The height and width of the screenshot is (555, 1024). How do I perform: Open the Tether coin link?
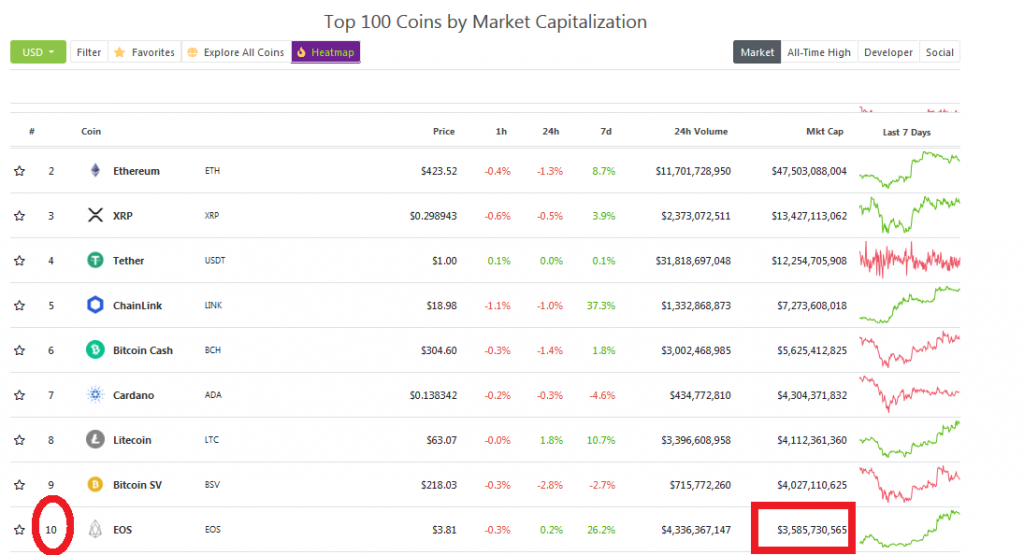click(x=128, y=261)
